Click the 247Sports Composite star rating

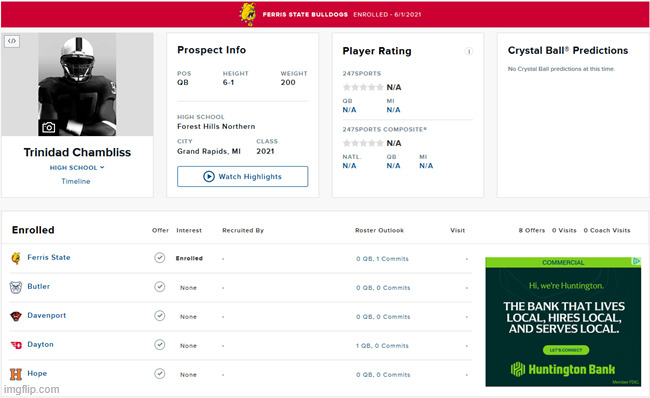point(363,143)
